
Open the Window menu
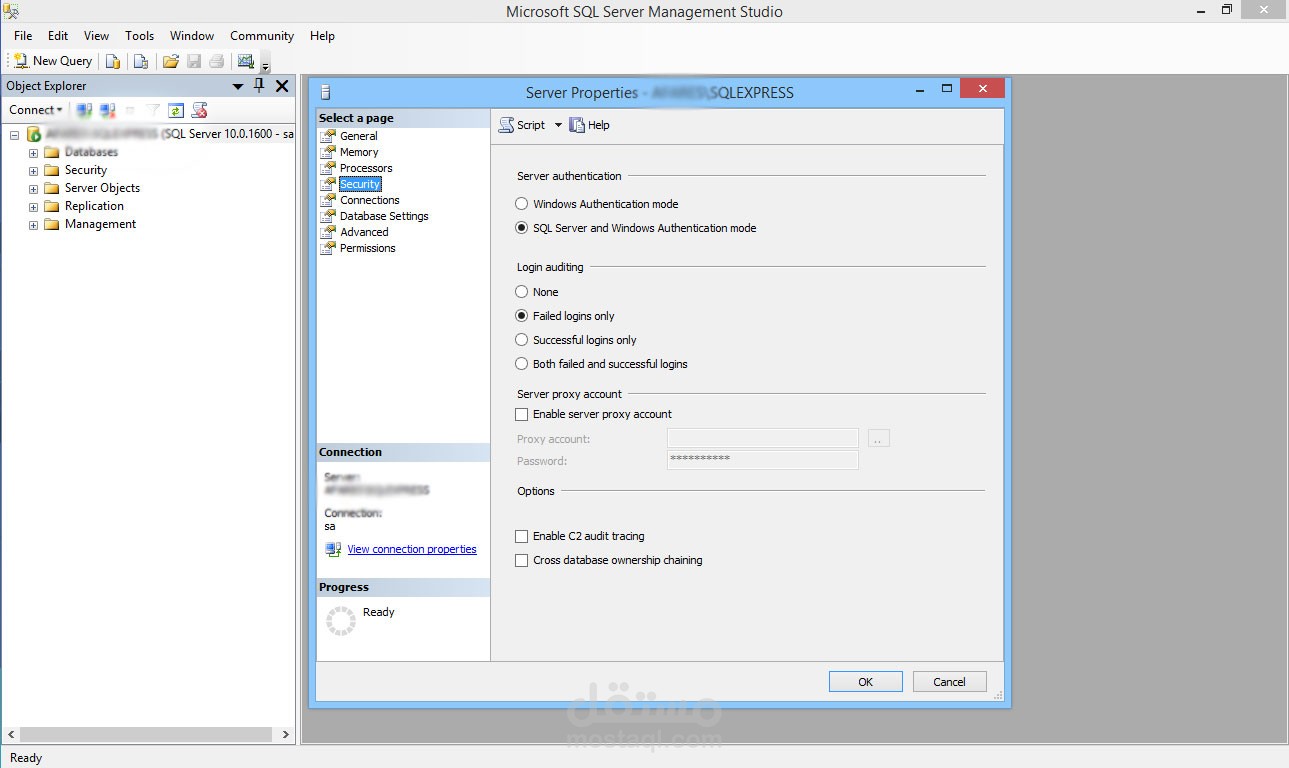tap(192, 36)
